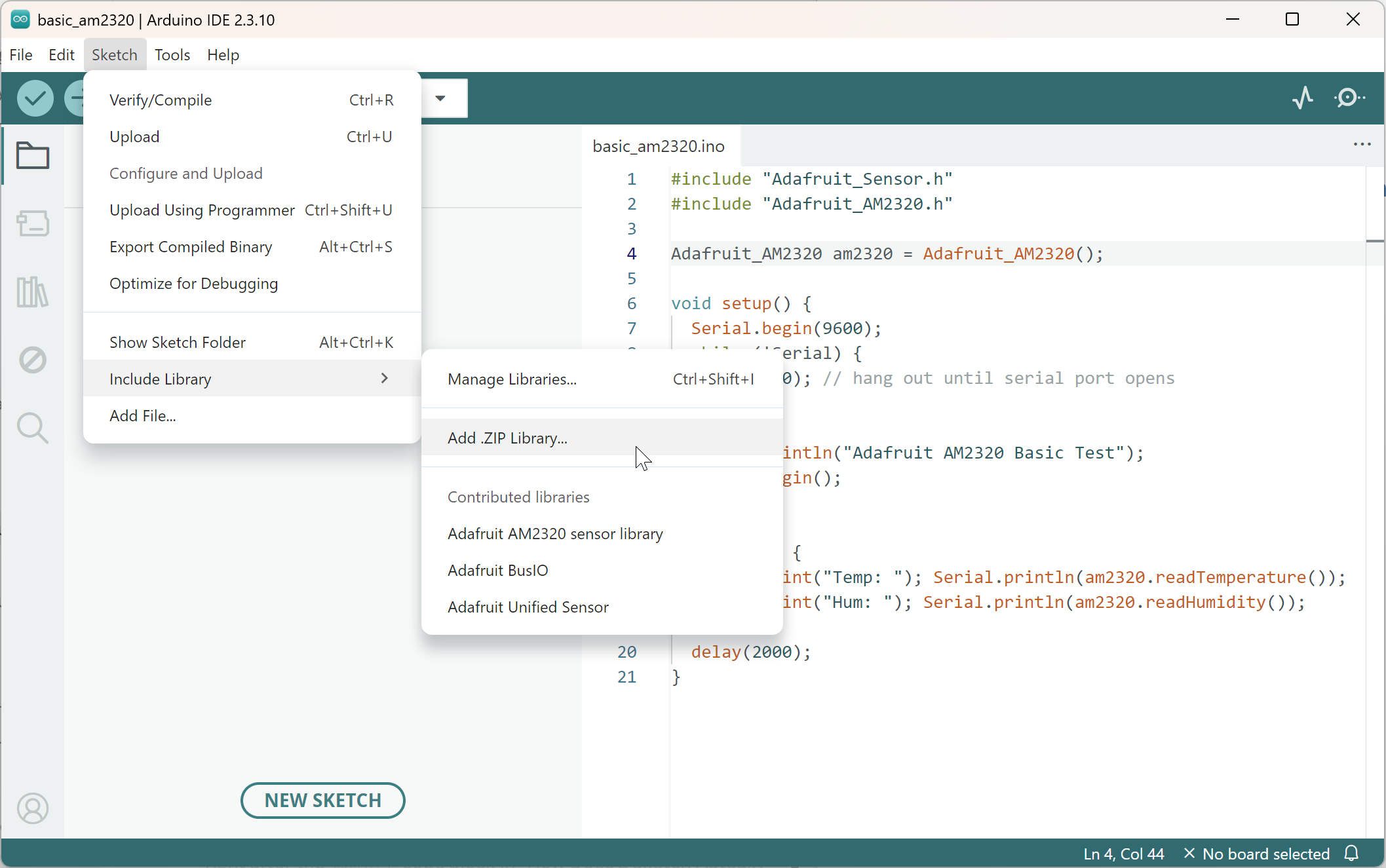
Task: Click the NEW SKETCH button
Action: pos(322,801)
